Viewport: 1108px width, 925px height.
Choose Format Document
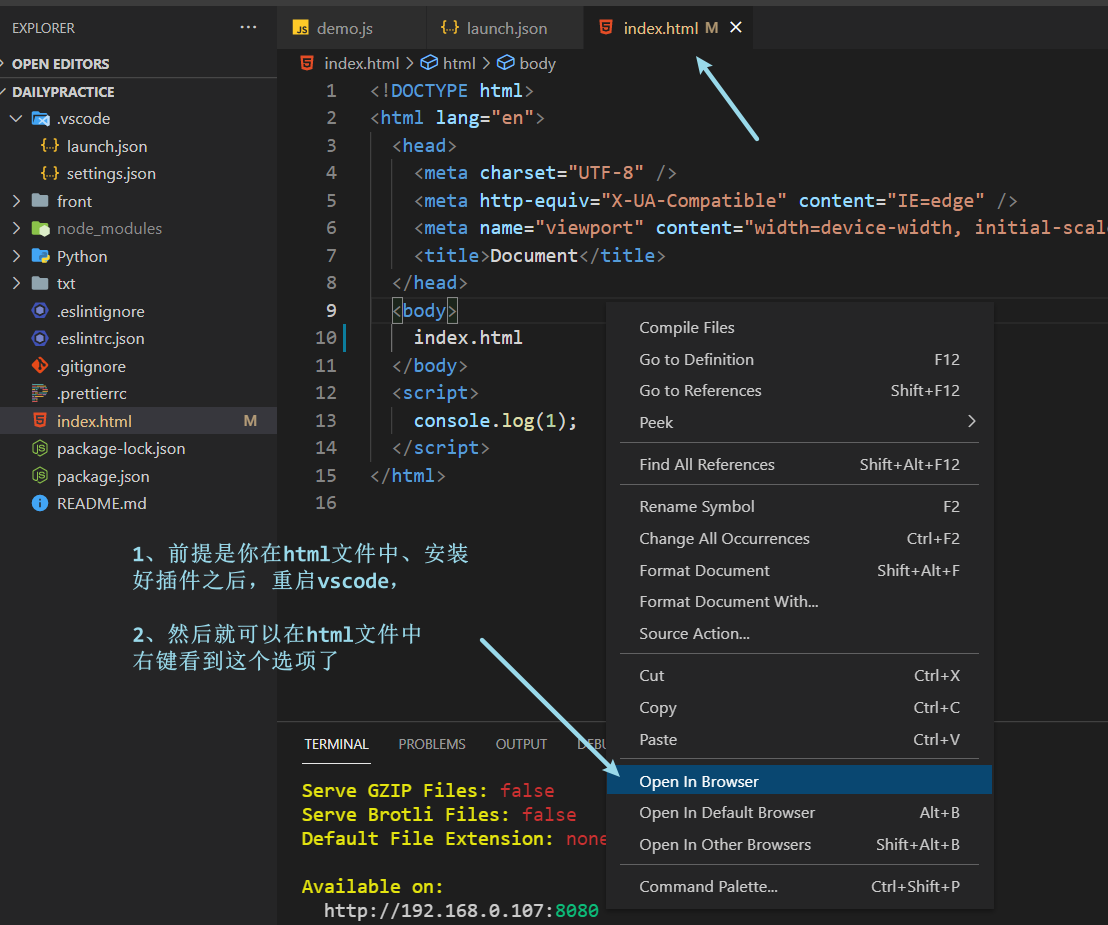tap(799, 570)
